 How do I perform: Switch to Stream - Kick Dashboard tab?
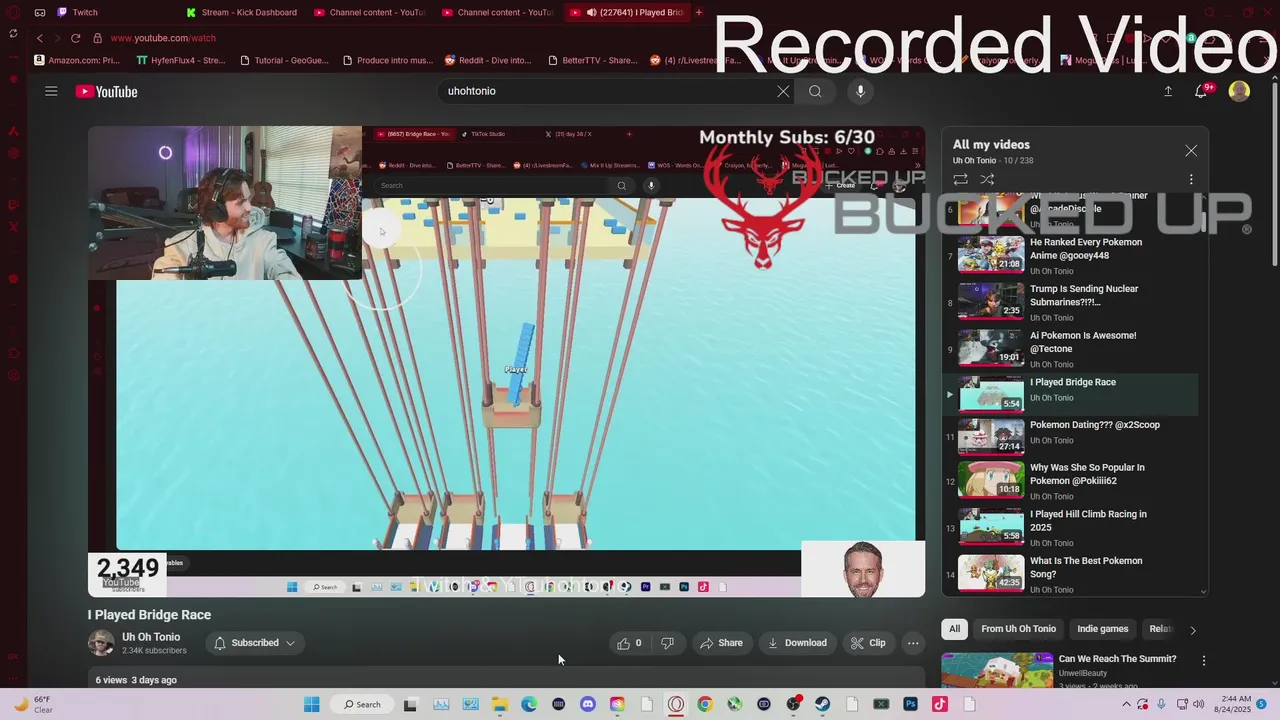tap(243, 12)
